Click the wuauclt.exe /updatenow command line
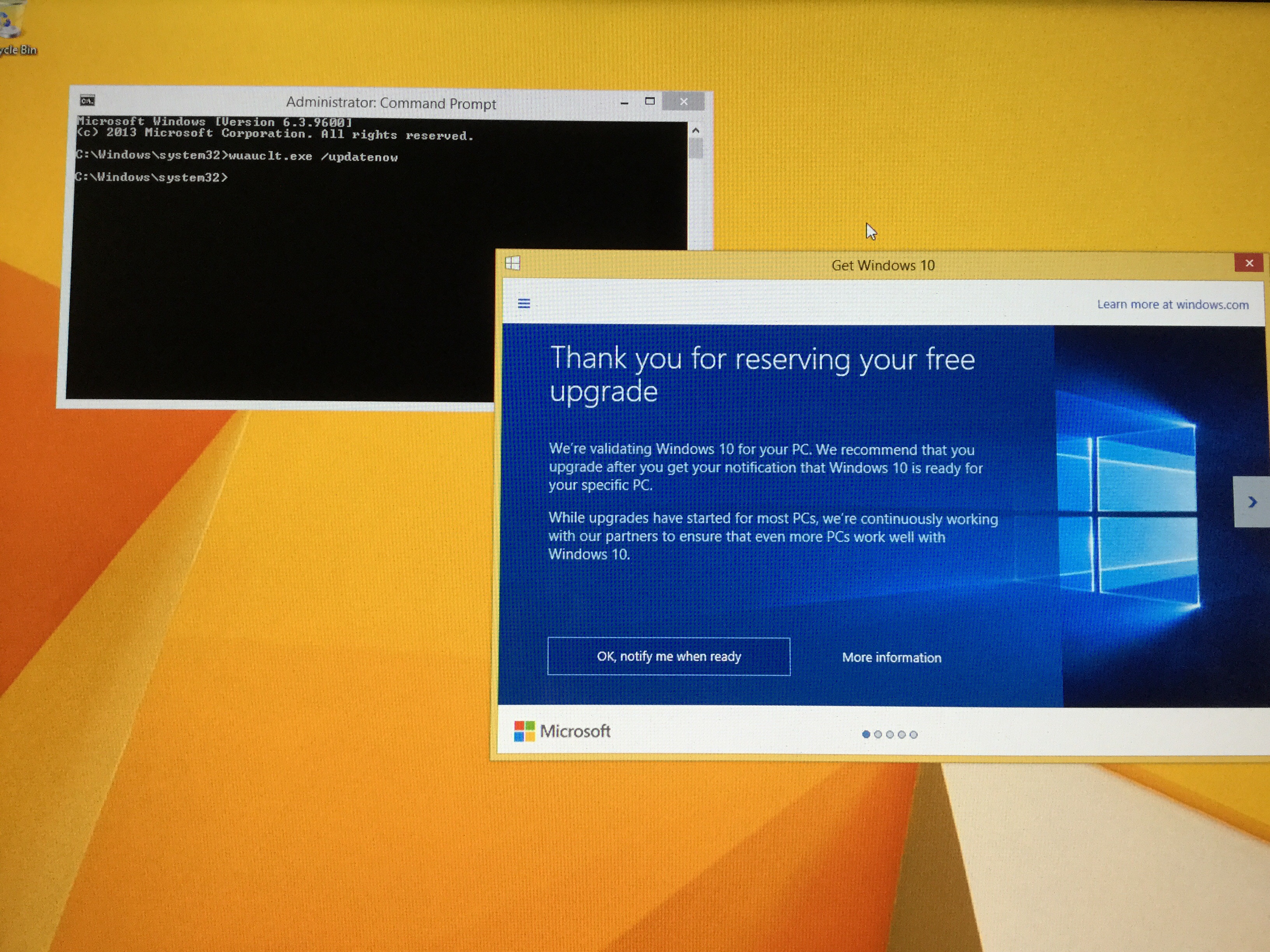 (237, 156)
